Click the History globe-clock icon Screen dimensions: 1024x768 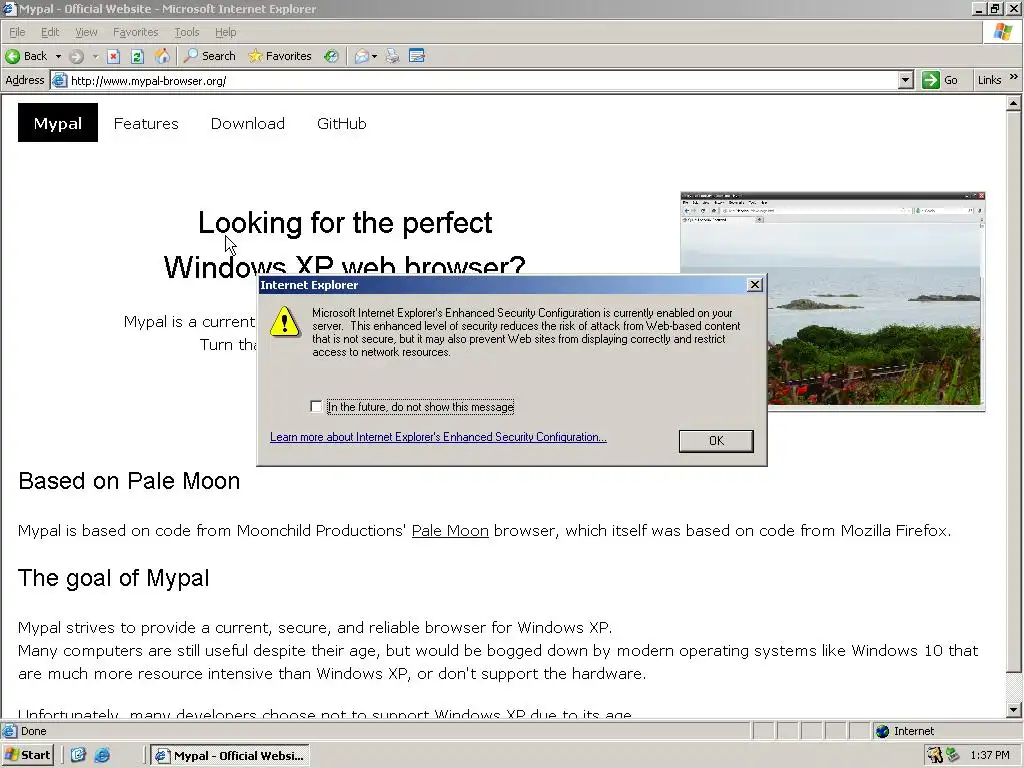click(x=331, y=56)
